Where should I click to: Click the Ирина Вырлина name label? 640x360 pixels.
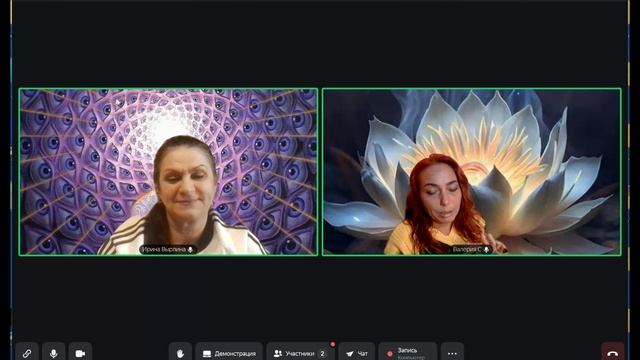(x=168, y=249)
